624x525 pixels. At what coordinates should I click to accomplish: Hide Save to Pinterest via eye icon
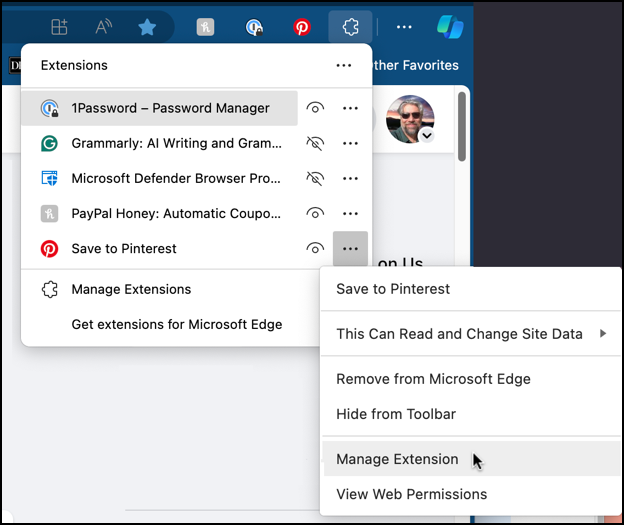point(315,249)
